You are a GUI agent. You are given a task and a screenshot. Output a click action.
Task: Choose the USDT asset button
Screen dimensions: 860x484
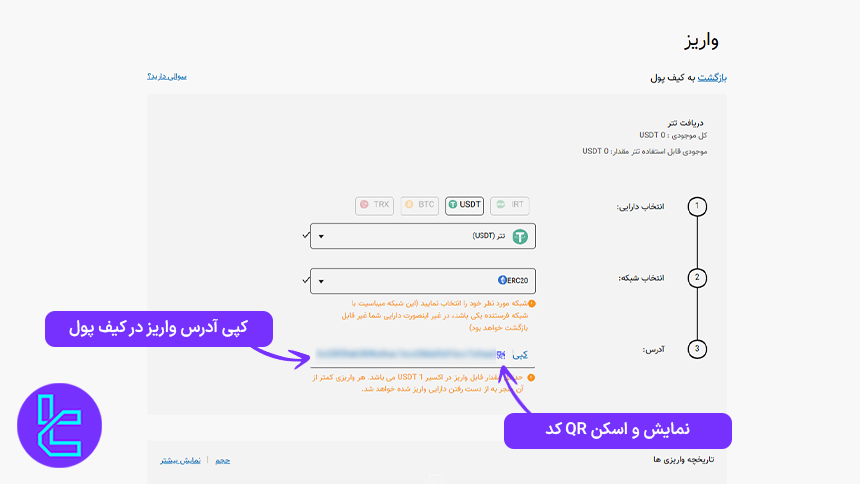pyautogui.click(x=465, y=205)
